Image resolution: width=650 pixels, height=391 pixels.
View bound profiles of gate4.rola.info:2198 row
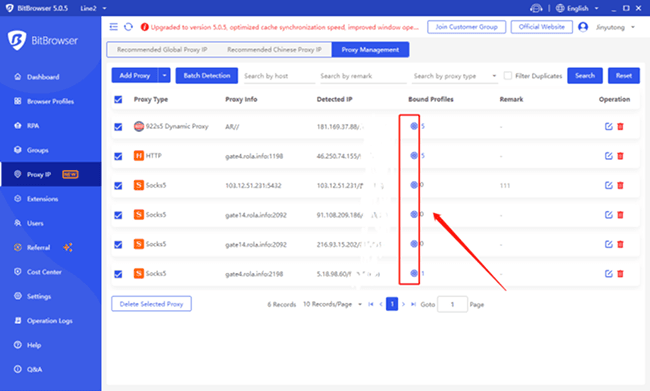414,273
